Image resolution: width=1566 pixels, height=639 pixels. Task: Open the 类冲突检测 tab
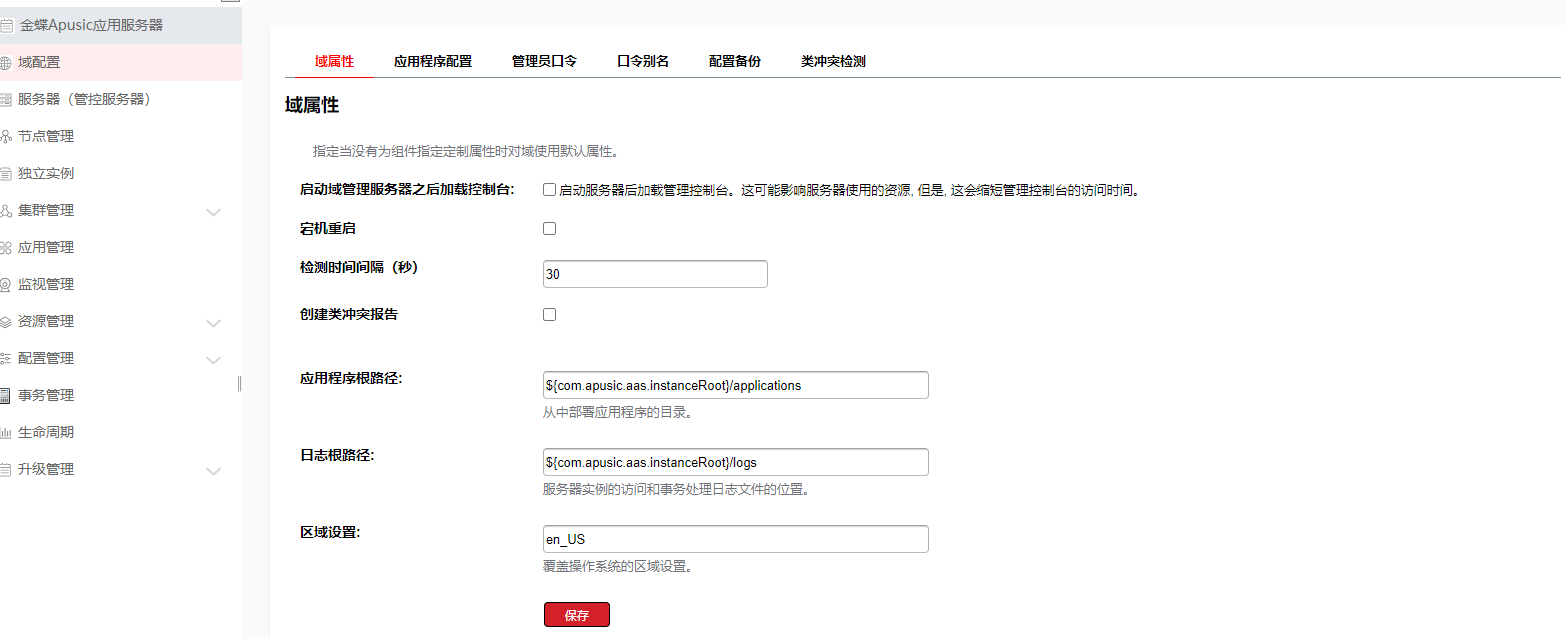(832, 61)
